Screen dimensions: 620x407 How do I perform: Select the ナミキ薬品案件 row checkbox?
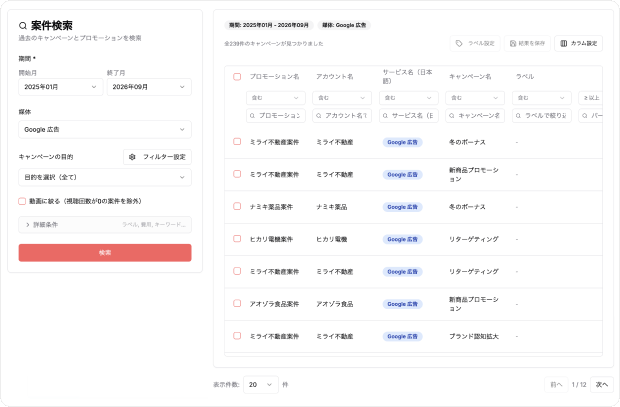[237, 206]
